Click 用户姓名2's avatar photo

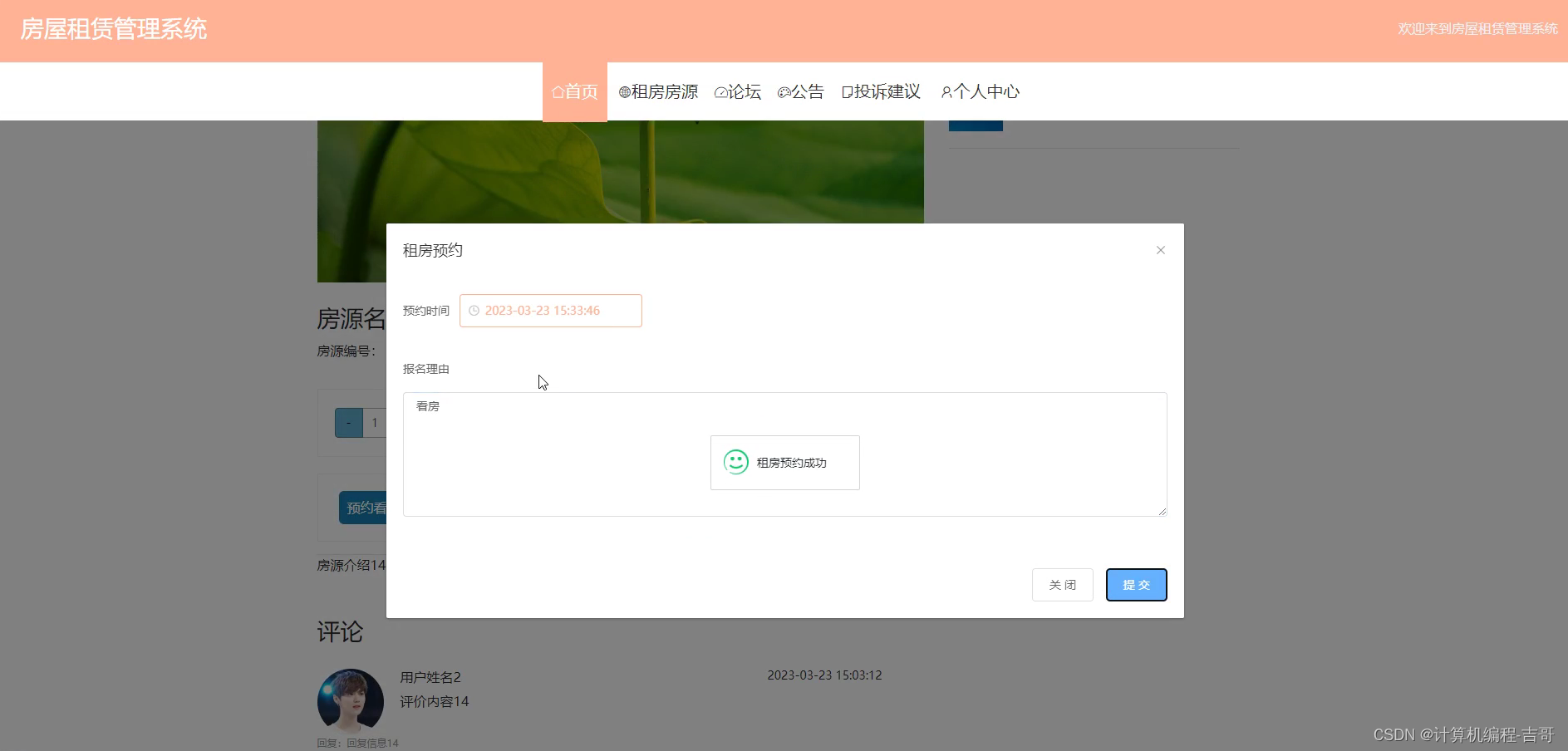(351, 700)
